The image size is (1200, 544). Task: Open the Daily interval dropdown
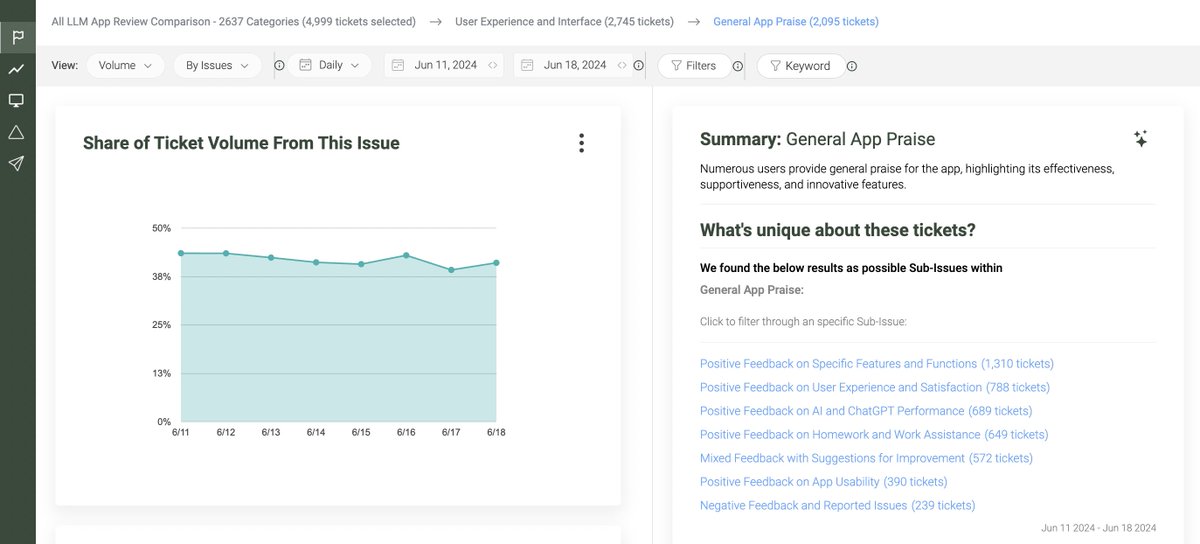(330, 65)
